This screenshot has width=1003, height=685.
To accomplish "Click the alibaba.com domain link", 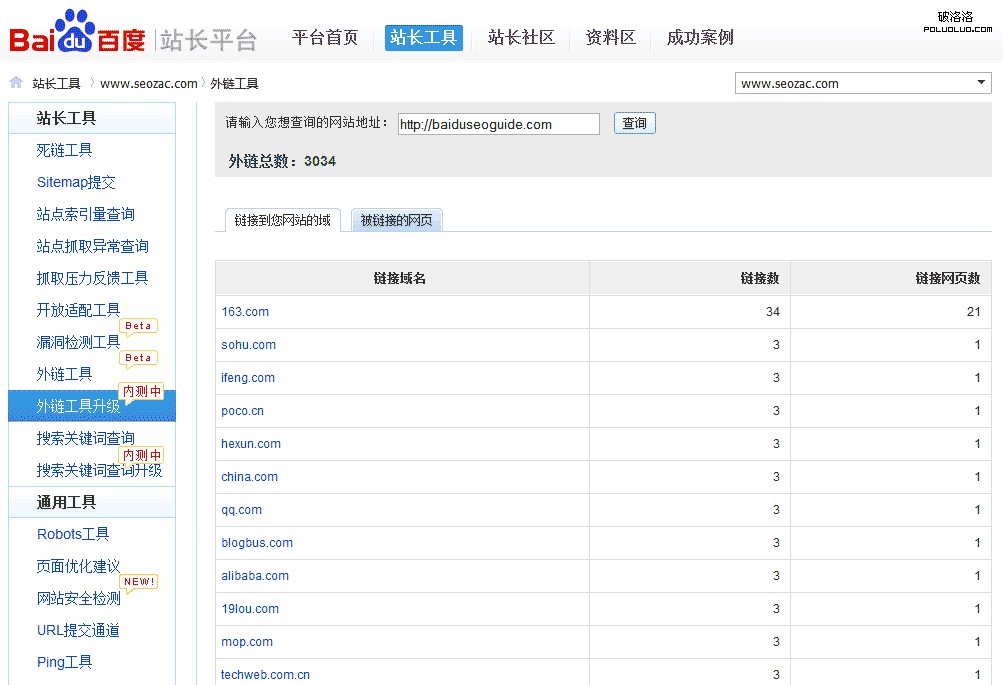I will (x=255, y=576).
